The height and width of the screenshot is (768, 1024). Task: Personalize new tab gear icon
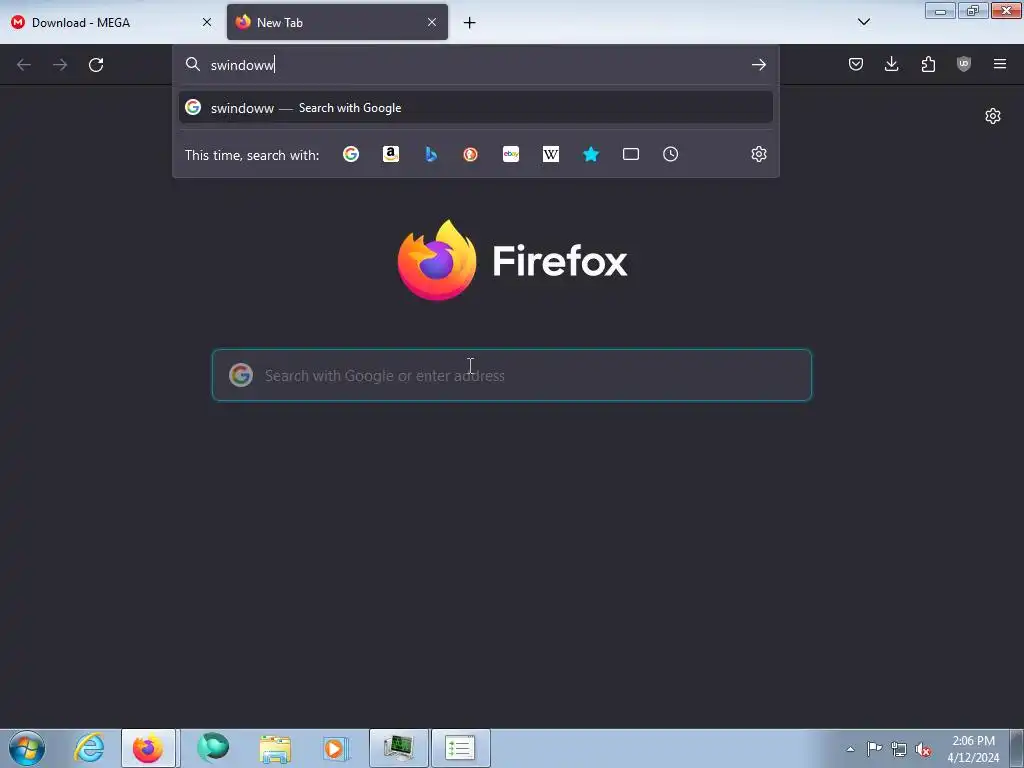click(x=992, y=116)
